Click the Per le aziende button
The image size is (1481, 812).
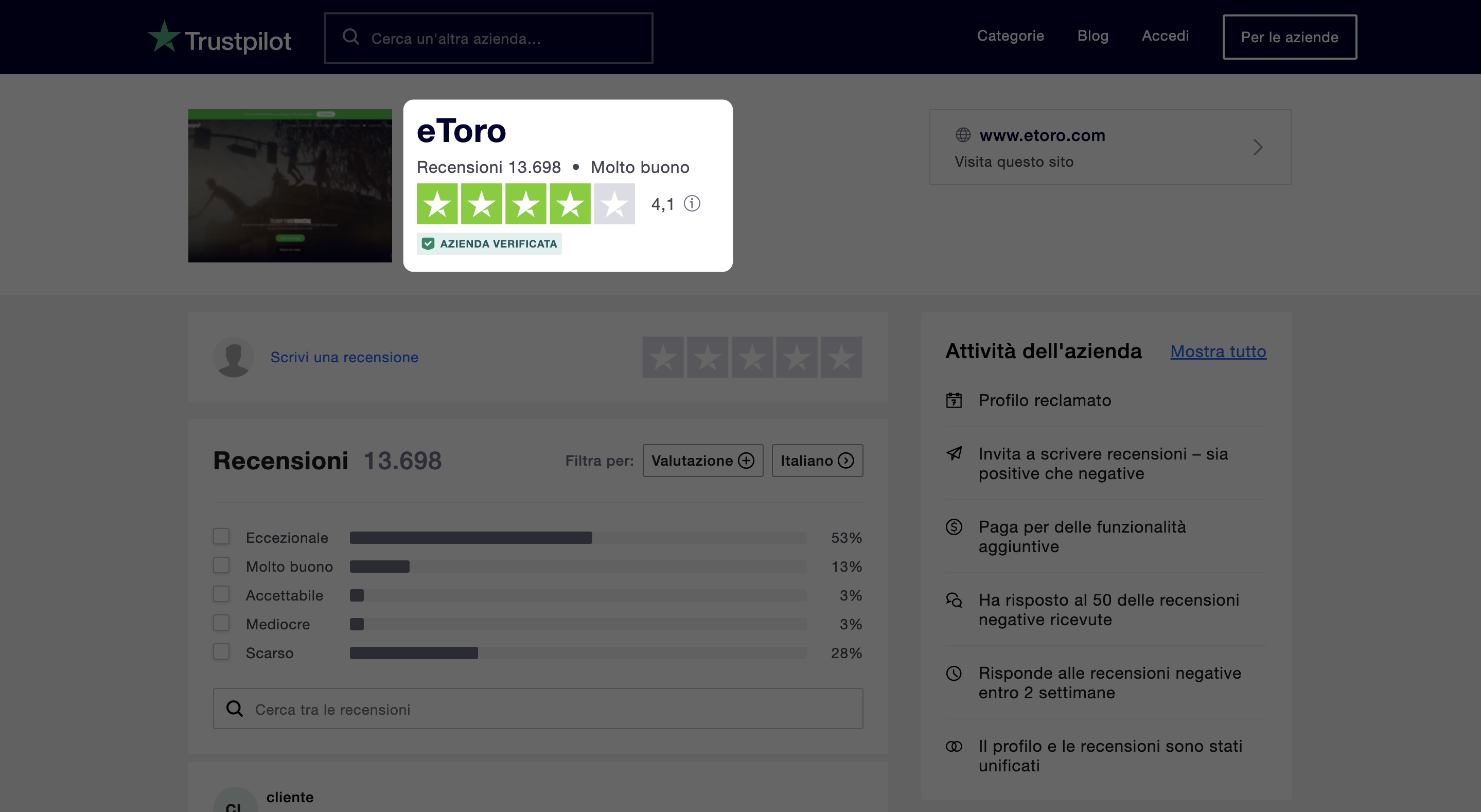pos(1290,37)
